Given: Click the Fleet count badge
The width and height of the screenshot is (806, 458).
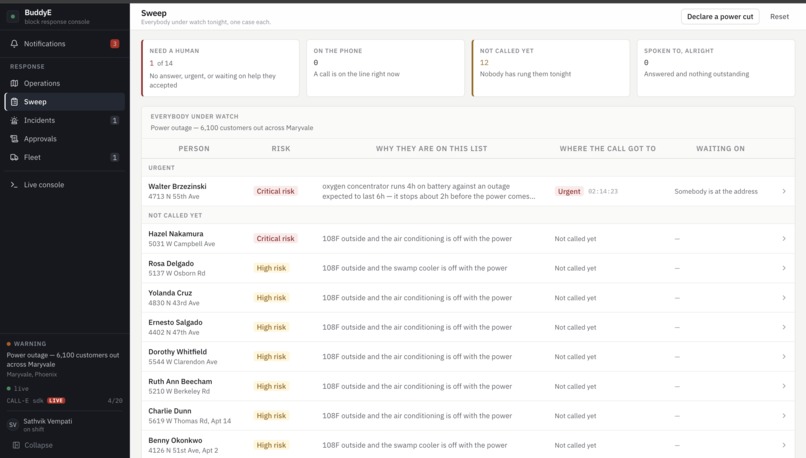Looking at the screenshot, I should click(115, 157).
